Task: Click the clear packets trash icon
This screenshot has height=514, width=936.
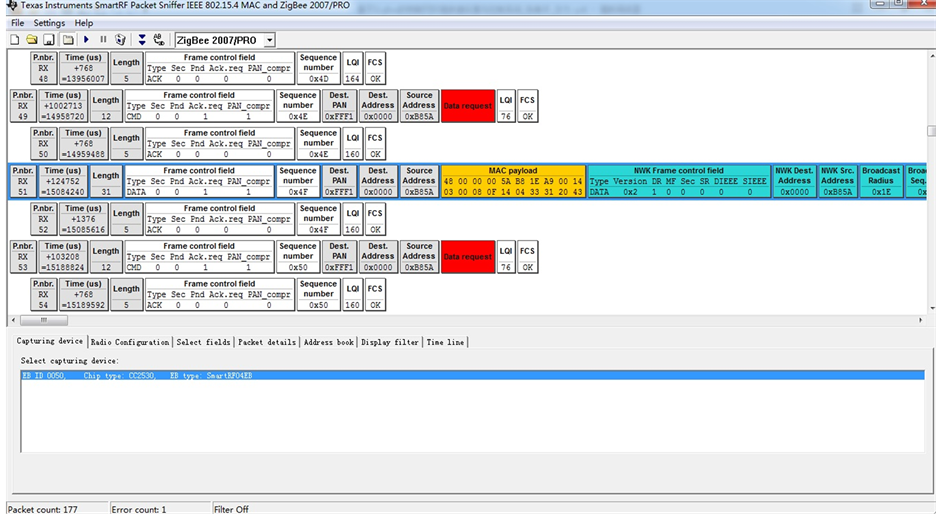Action: [121, 40]
